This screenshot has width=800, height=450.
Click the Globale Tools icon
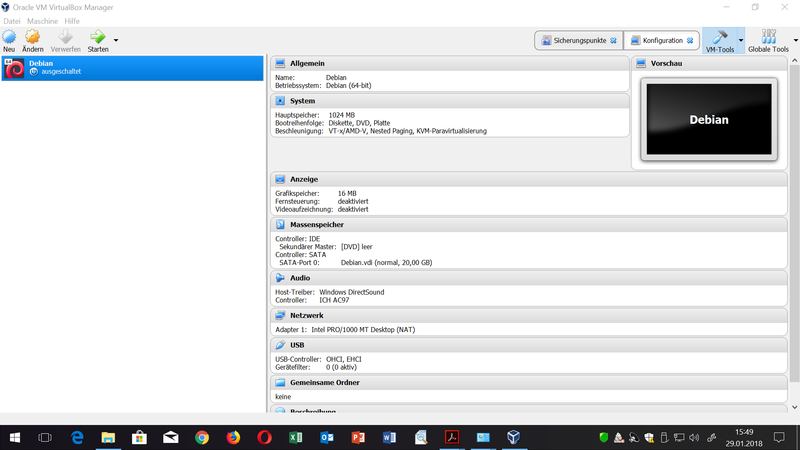pos(768,37)
